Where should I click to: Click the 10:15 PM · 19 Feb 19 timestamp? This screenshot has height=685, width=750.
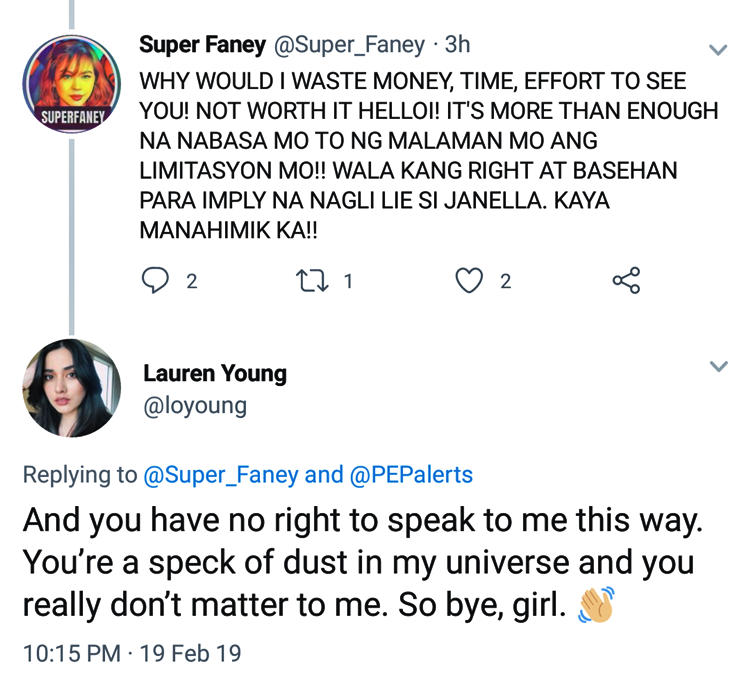132,653
